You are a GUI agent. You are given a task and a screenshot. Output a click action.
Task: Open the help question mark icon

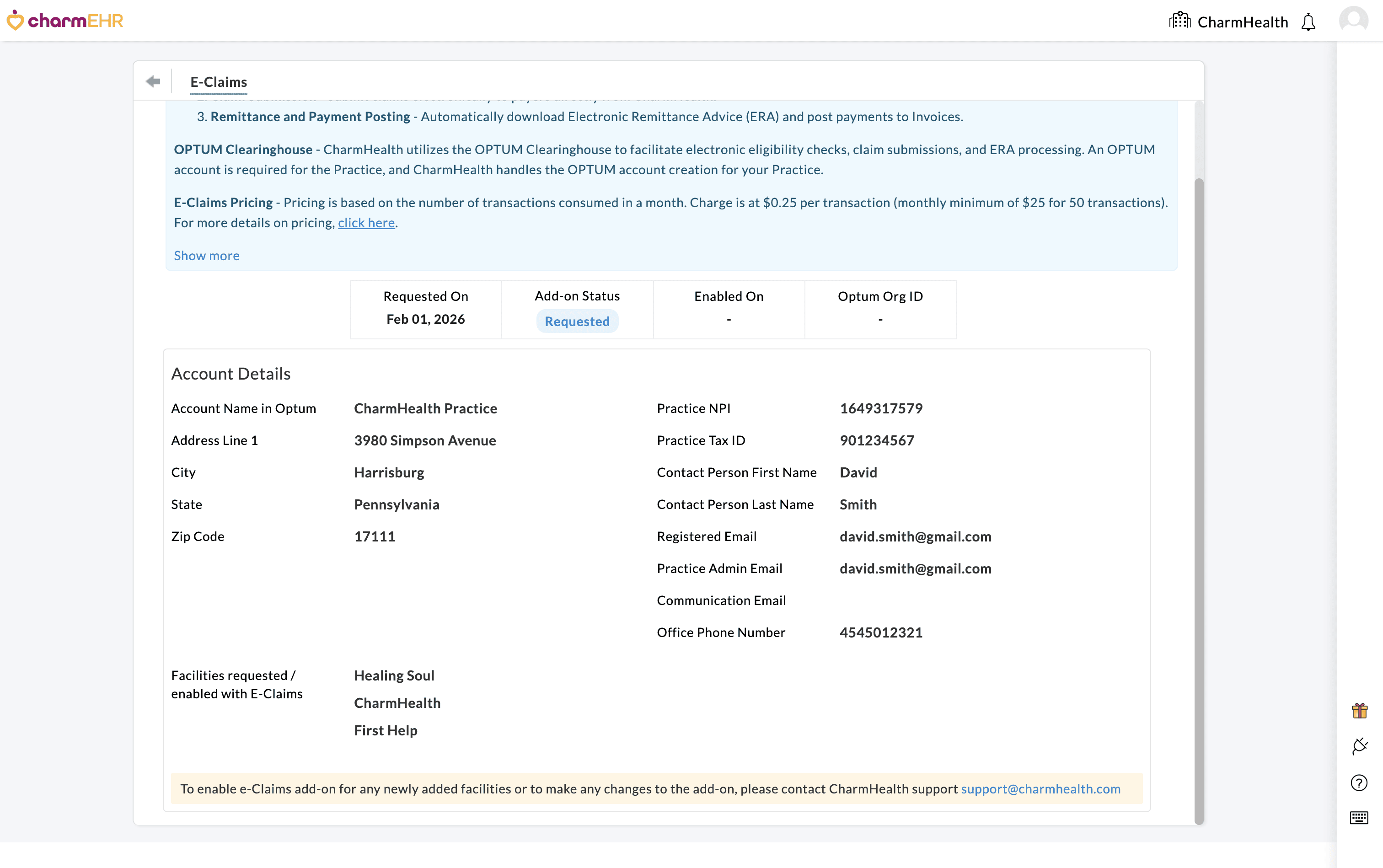click(1360, 782)
